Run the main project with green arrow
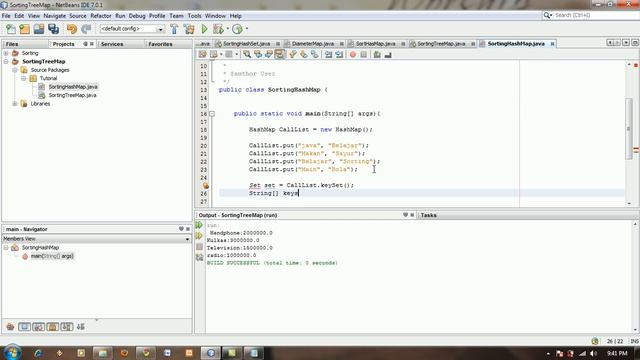This screenshot has width=640, height=360. [204, 29]
